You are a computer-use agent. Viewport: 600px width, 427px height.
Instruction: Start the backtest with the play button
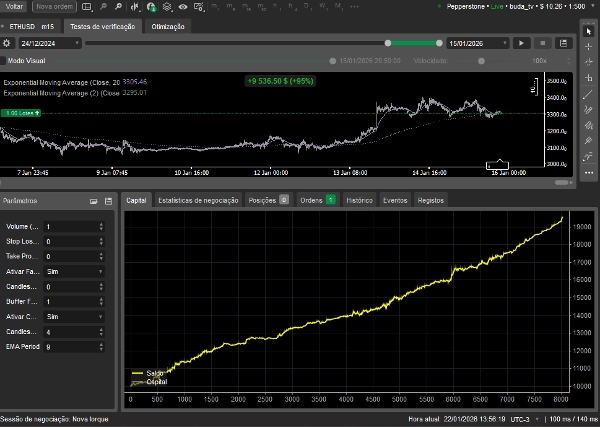521,43
